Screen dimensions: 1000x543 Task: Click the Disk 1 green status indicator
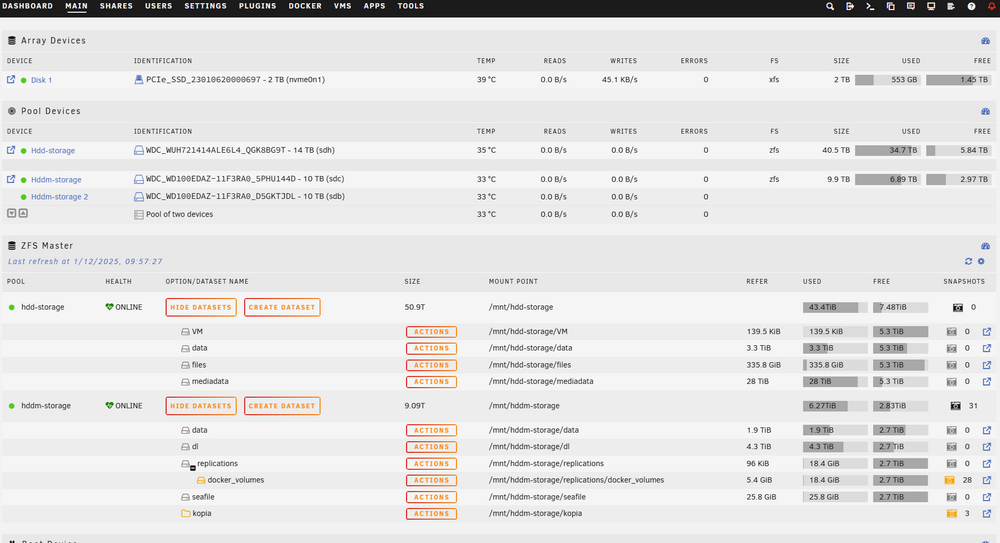click(24, 80)
